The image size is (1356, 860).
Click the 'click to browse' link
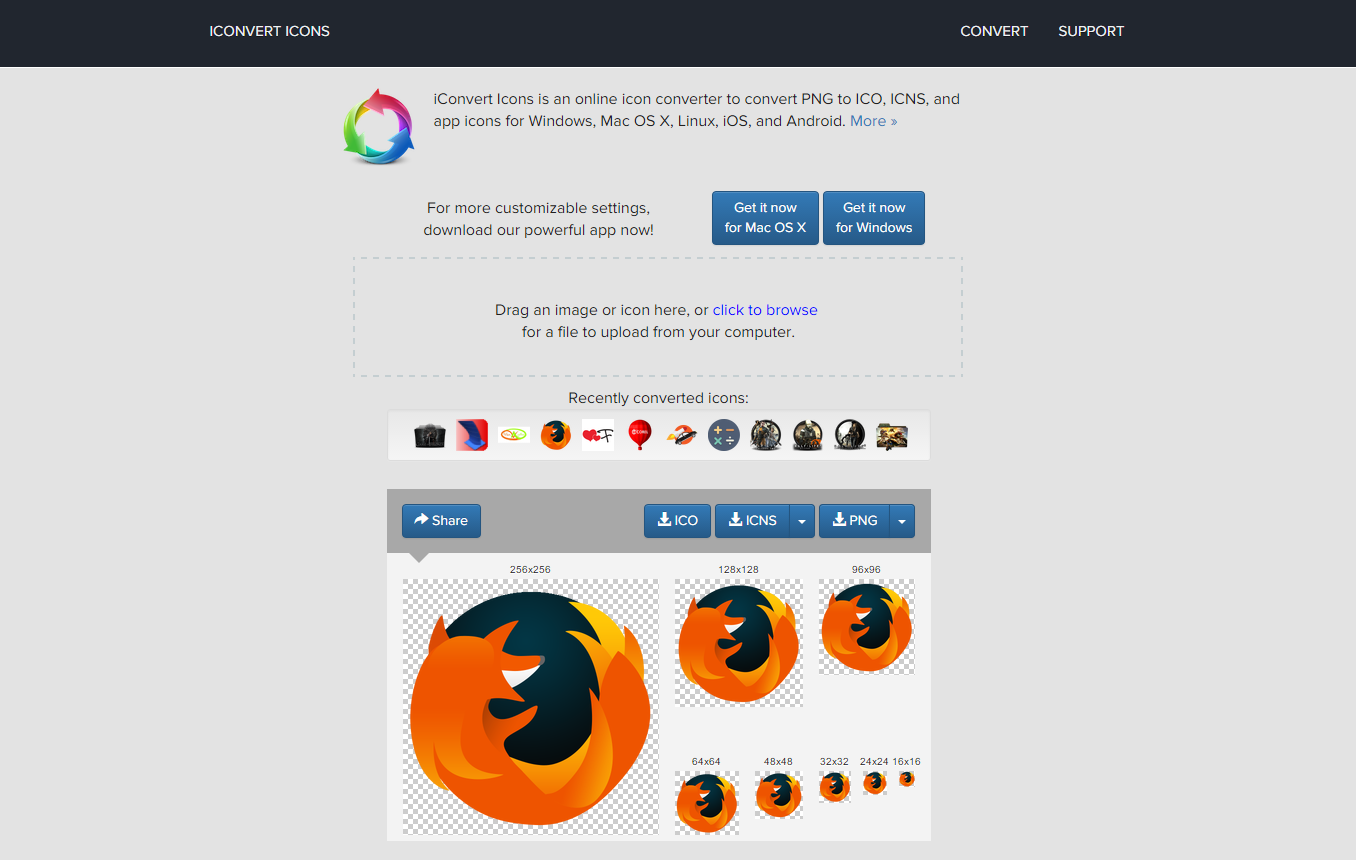(x=765, y=310)
